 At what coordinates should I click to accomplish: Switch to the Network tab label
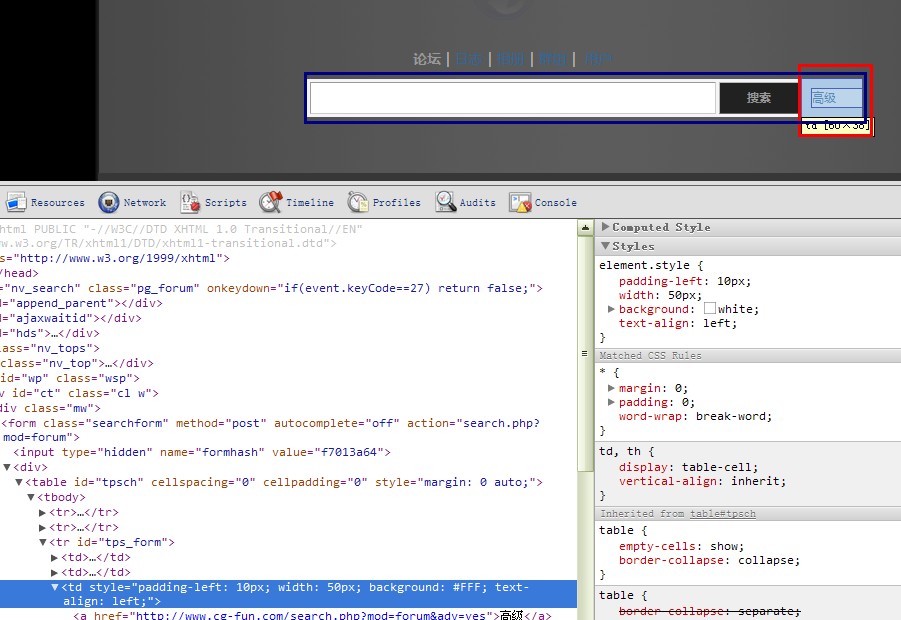tap(145, 202)
